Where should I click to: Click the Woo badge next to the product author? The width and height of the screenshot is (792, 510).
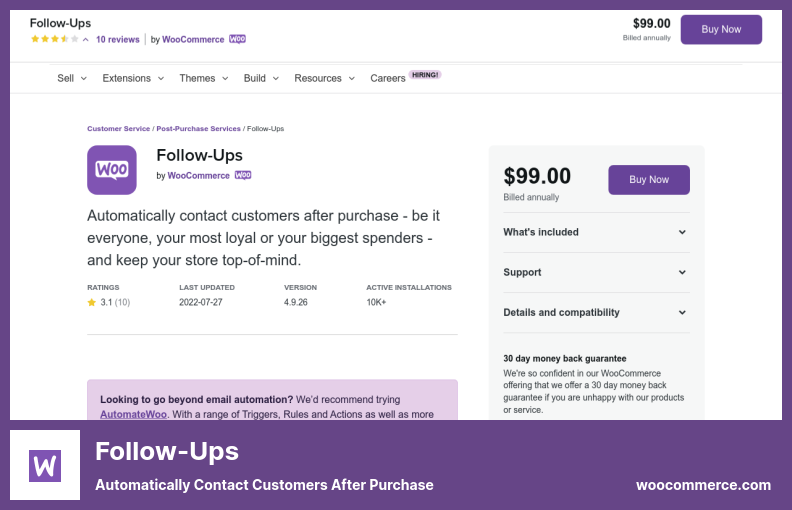point(243,175)
